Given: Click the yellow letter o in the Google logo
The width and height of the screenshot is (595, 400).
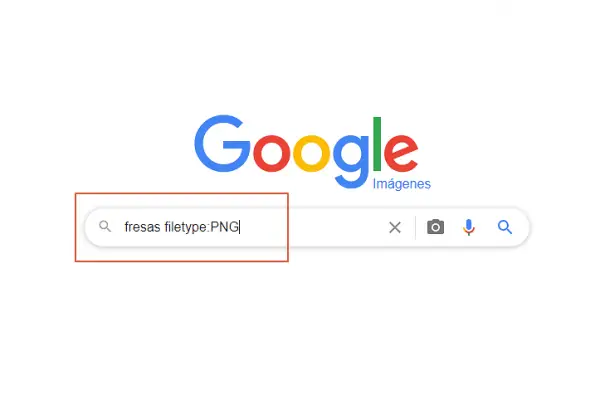Looking at the screenshot, I should click(x=311, y=153).
